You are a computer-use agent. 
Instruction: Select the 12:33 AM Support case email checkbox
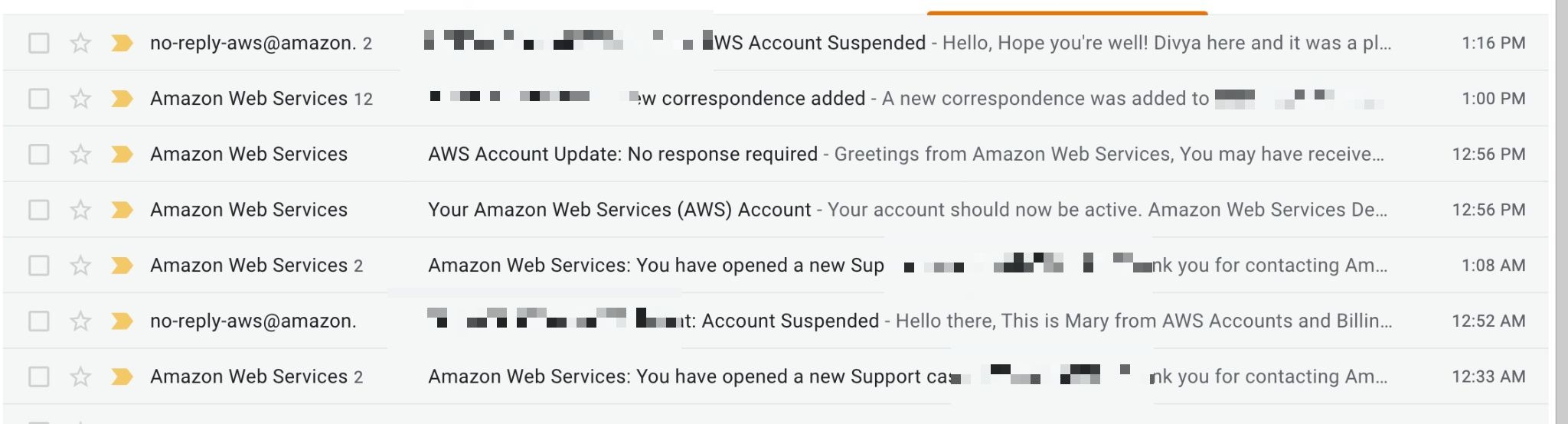tap(39, 377)
